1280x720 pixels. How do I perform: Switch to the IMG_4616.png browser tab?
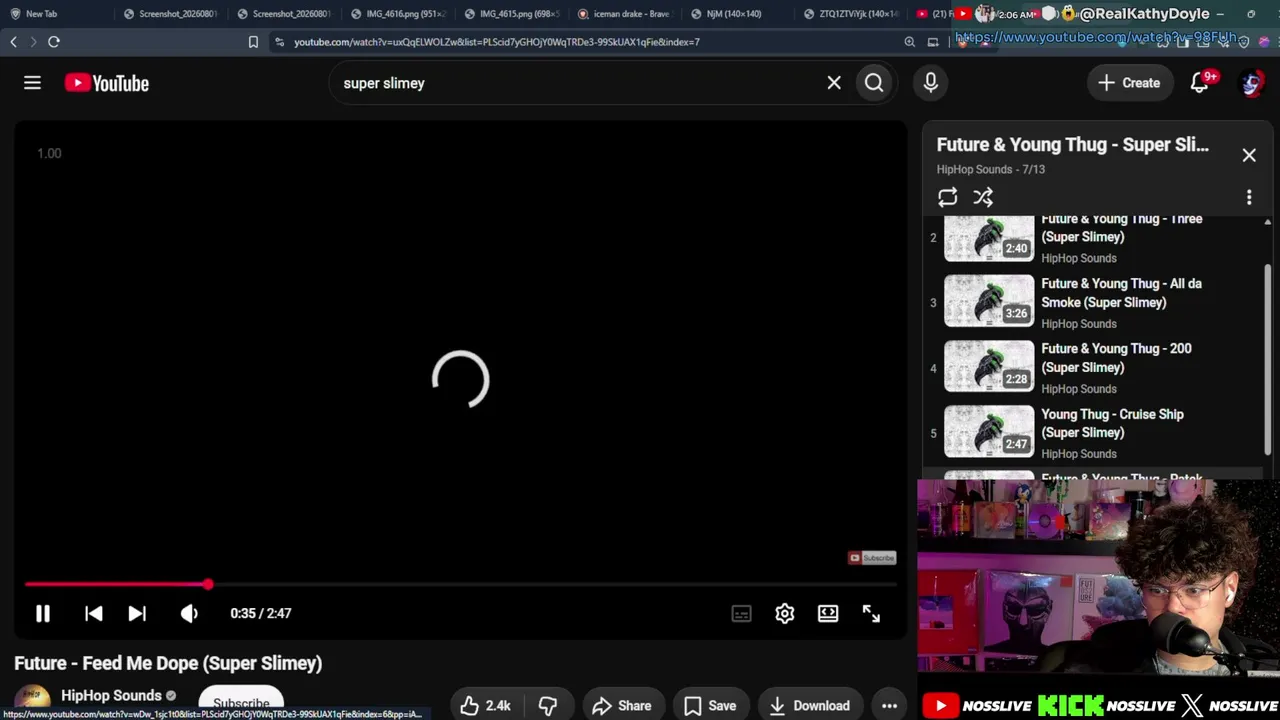click(398, 14)
